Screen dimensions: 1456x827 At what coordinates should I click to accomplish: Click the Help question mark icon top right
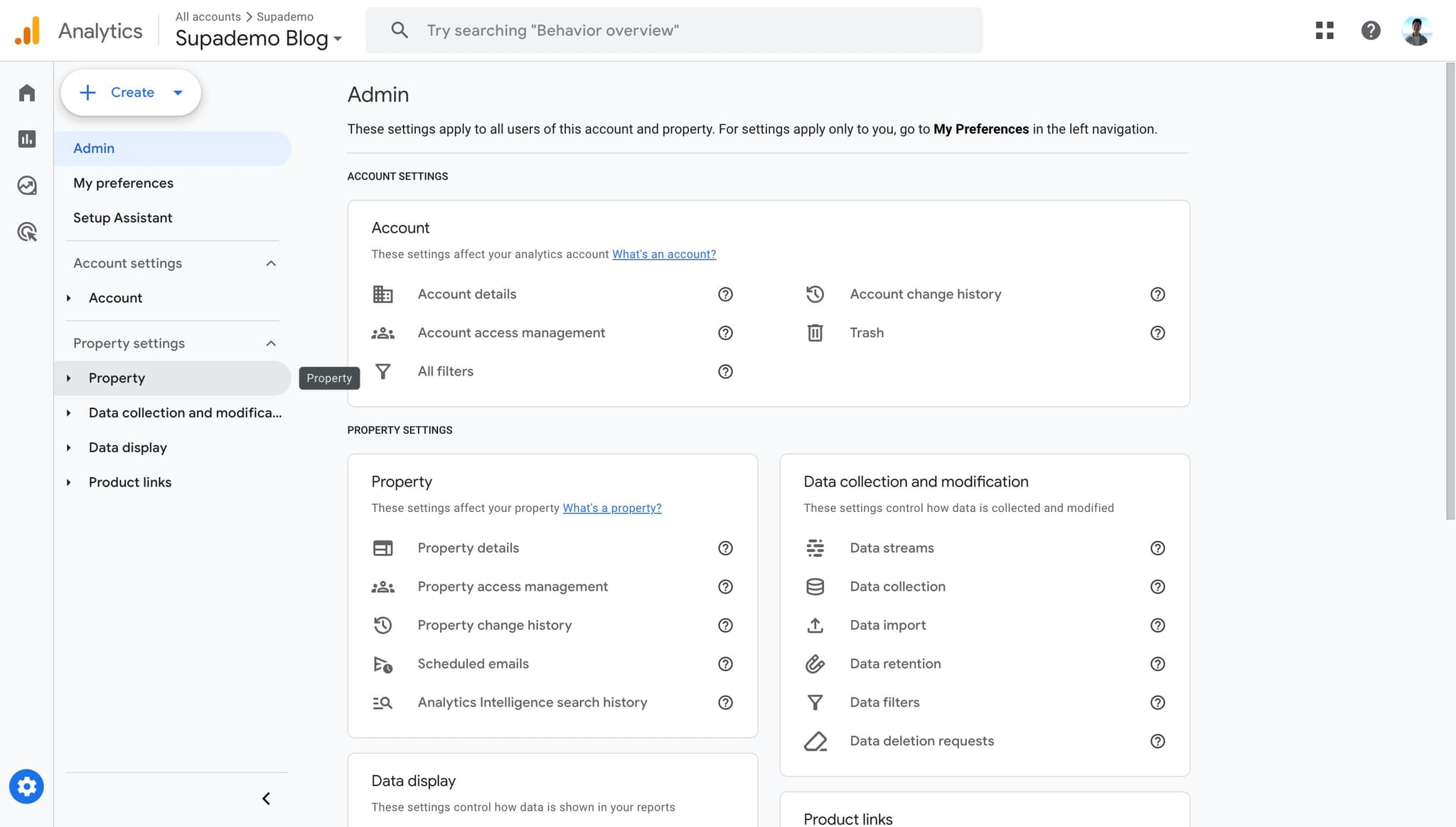click(x=1369, y=30)
